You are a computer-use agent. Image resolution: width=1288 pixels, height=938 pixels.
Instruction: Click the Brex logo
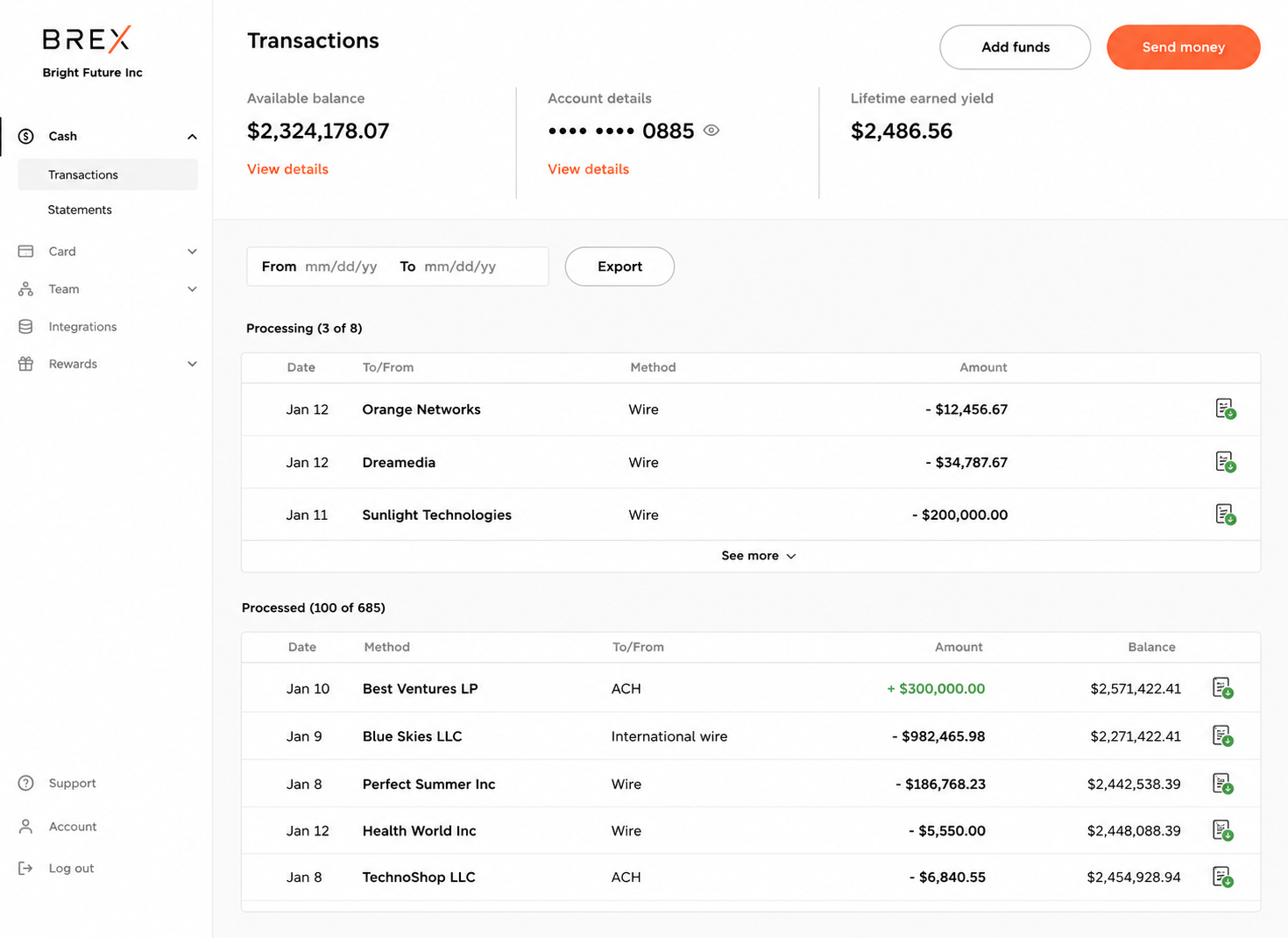click(87, 39)
